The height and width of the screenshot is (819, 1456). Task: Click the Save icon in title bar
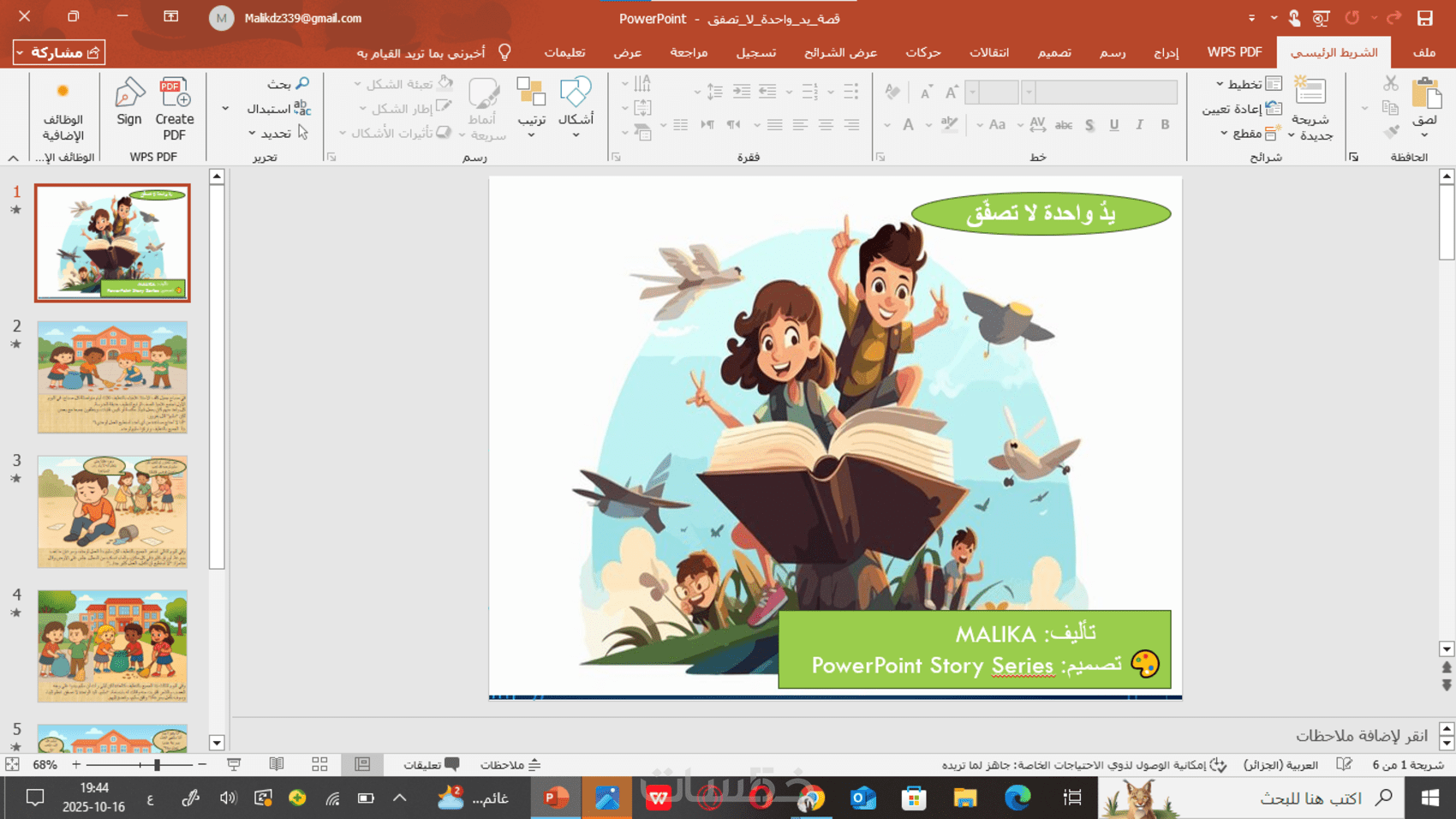(x=1425, y=18)
